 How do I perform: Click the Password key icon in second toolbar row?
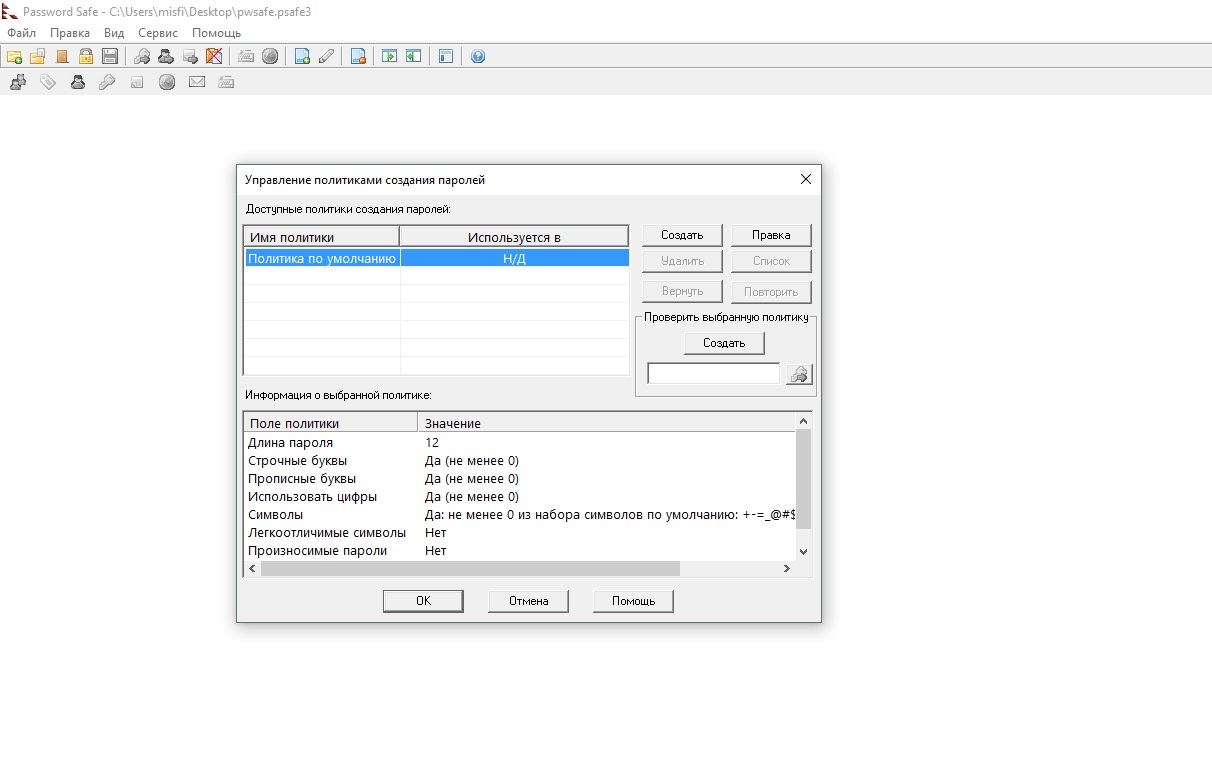click(x=107, y=82)
